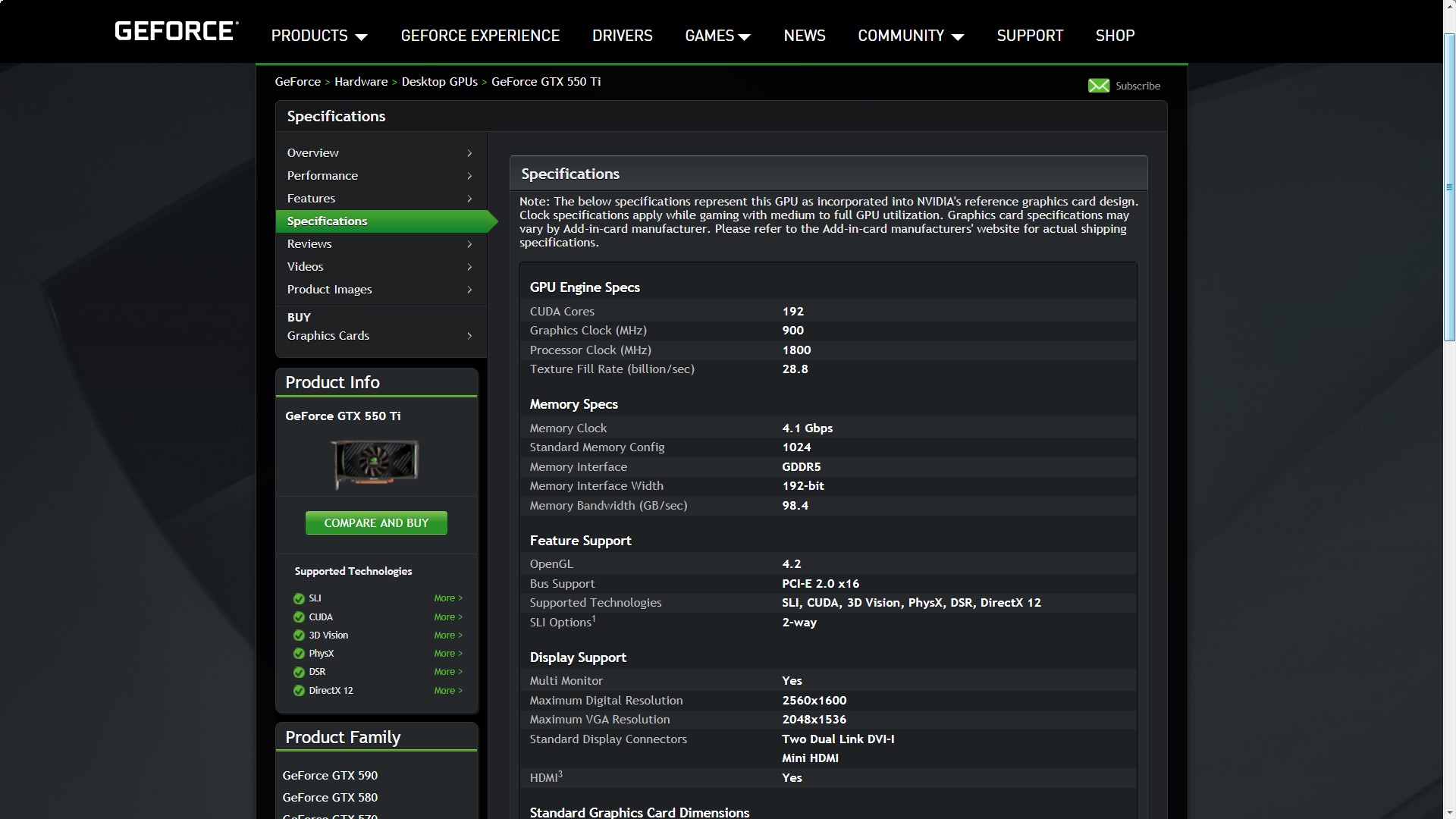Open the Features sidebar item

click(381, 199)
